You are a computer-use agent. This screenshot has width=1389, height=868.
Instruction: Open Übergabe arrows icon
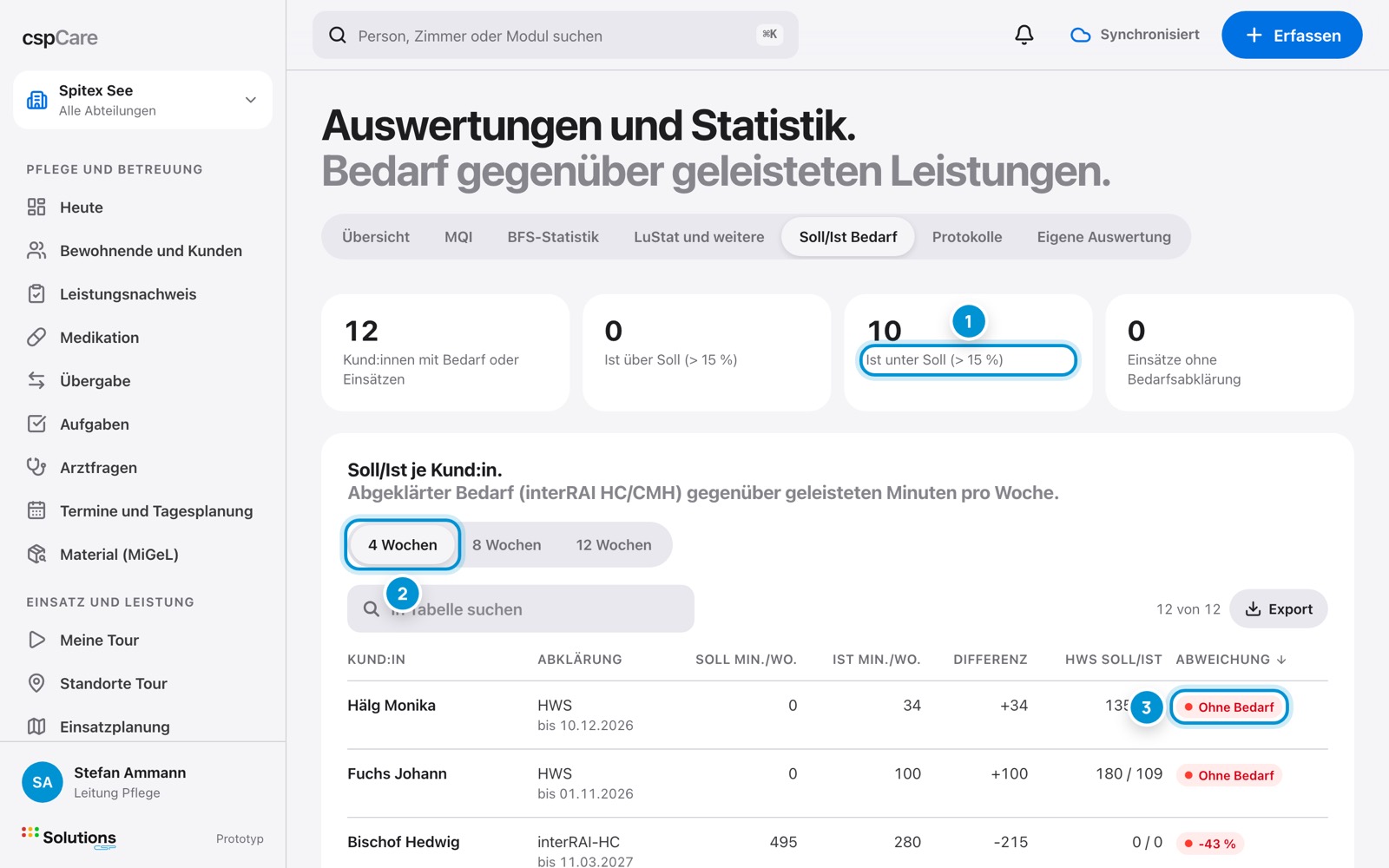pos(36,380)
